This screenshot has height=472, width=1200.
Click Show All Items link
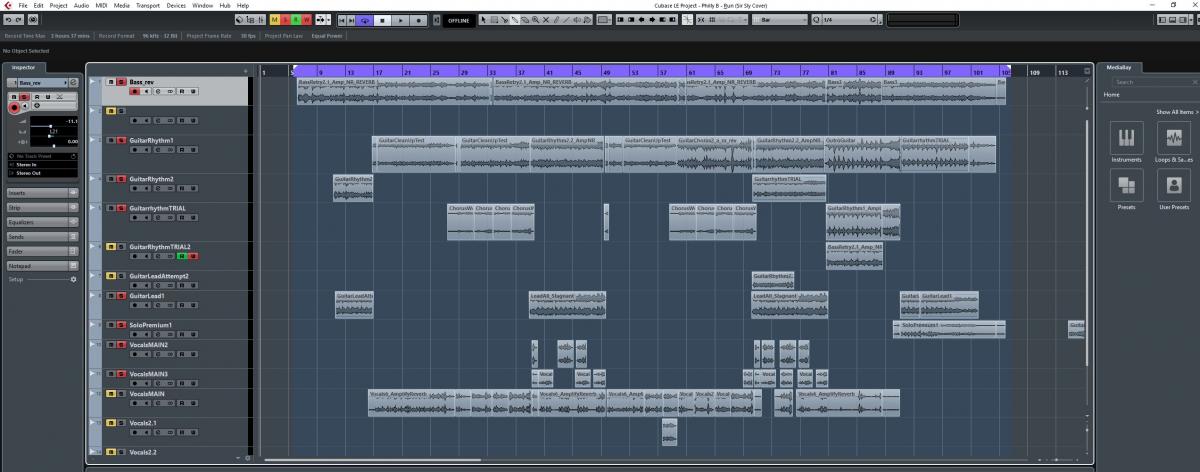(x=1176, y=112)
